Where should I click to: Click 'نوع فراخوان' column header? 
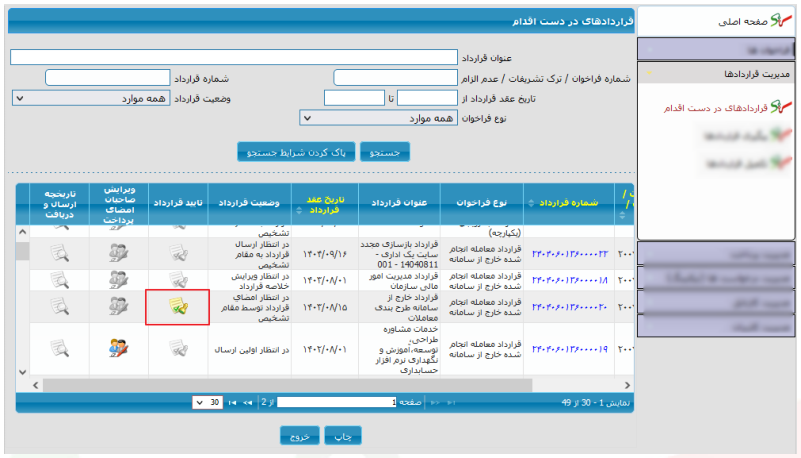pos(482,203)
